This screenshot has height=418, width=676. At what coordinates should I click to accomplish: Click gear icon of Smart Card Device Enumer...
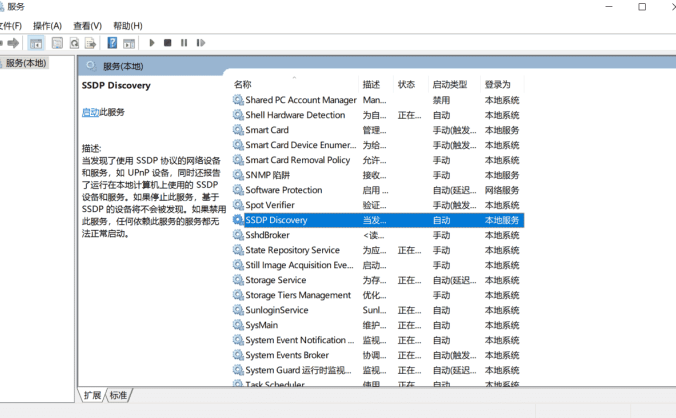(238, 145)
